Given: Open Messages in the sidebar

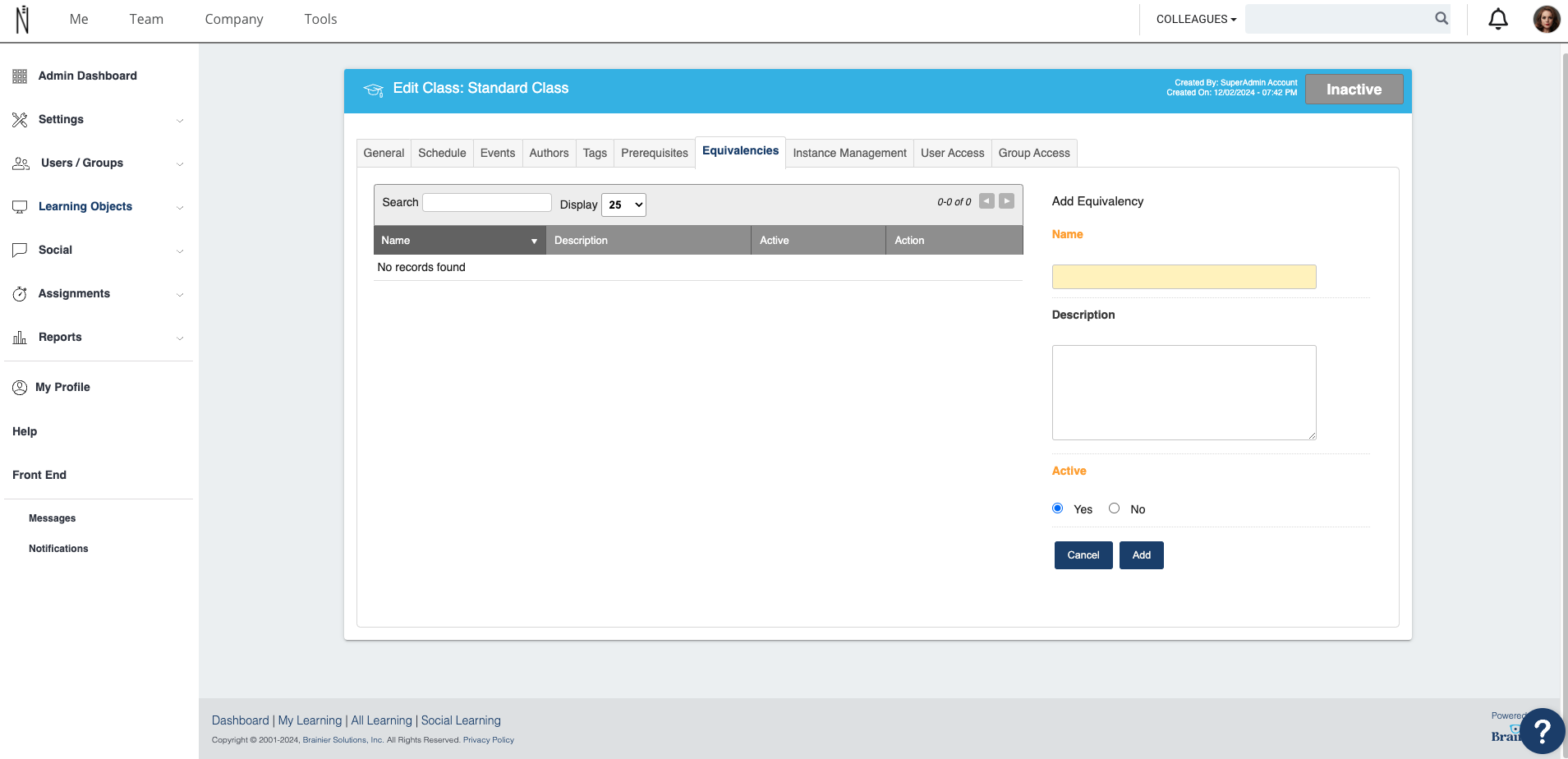Looking at the screenshot, I should pos(53,518).
